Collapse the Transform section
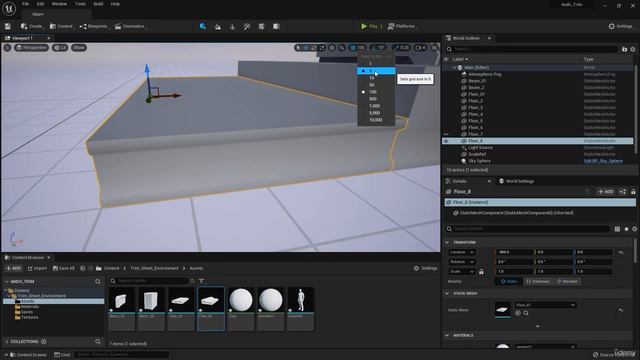Viewport: 640px width, 360px height. coord(447,242)
